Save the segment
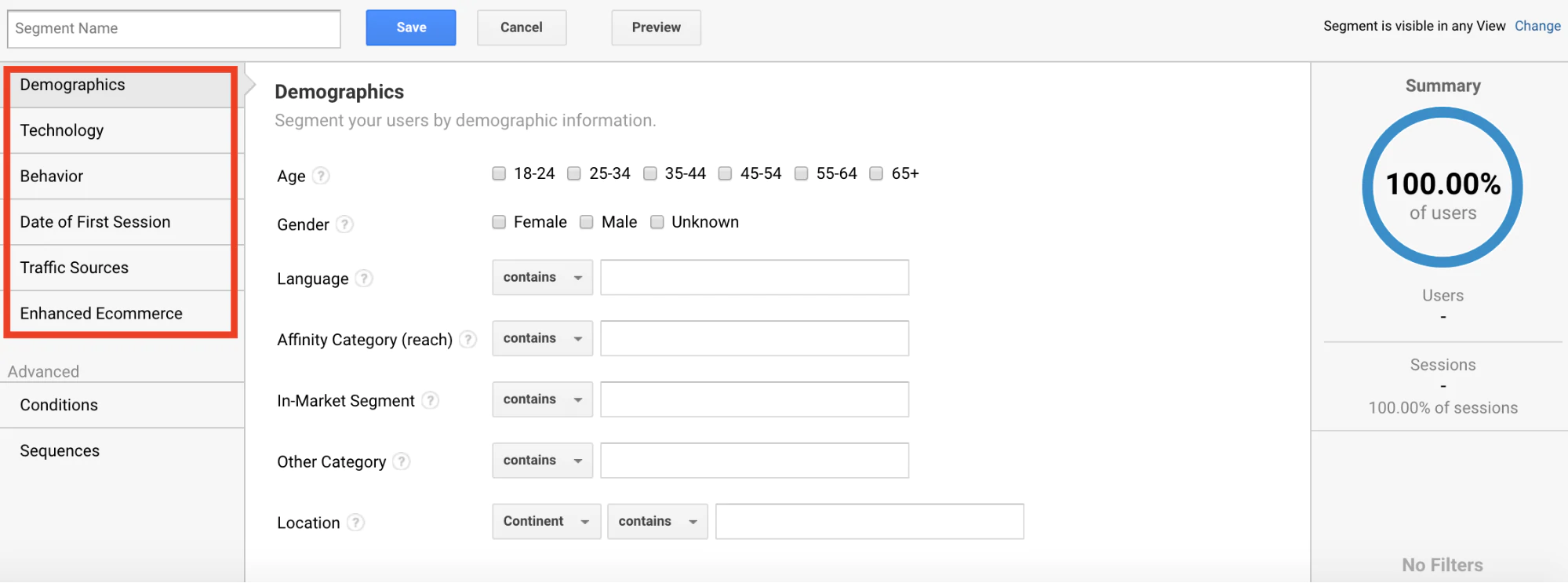The width and height of the screenshot is (1568, 583). click(411, 27)
